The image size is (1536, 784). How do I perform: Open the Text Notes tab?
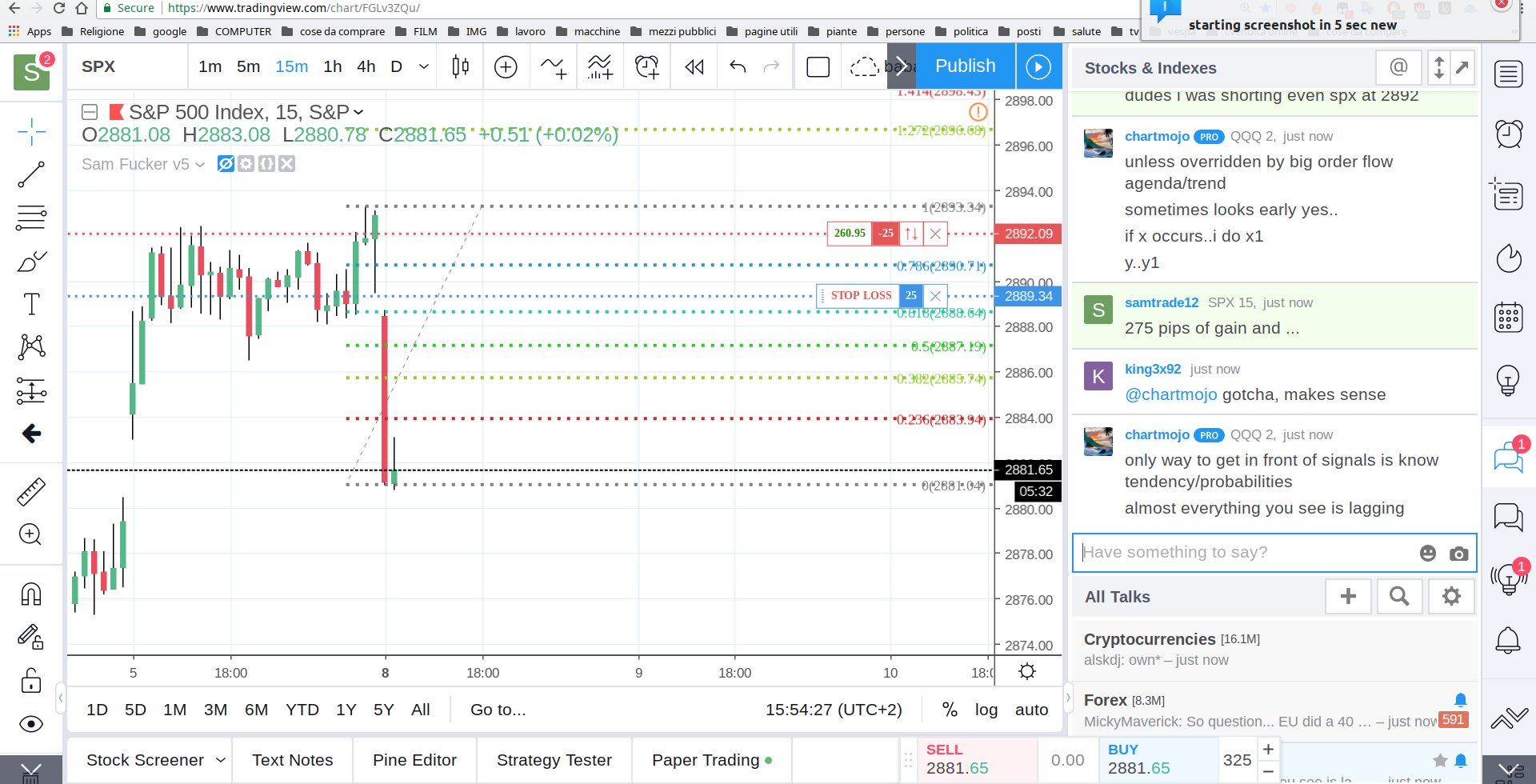tap(292, 760)
